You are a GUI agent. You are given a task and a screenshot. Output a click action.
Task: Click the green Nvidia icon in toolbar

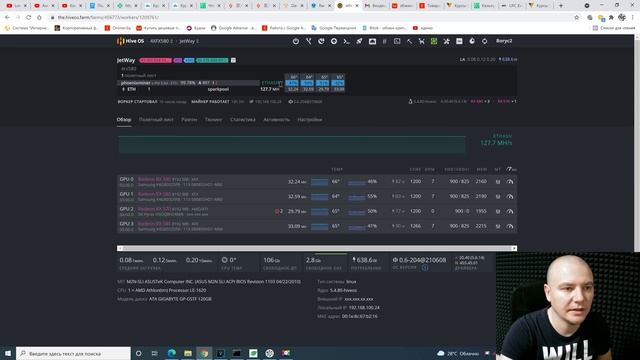point(434,41)
